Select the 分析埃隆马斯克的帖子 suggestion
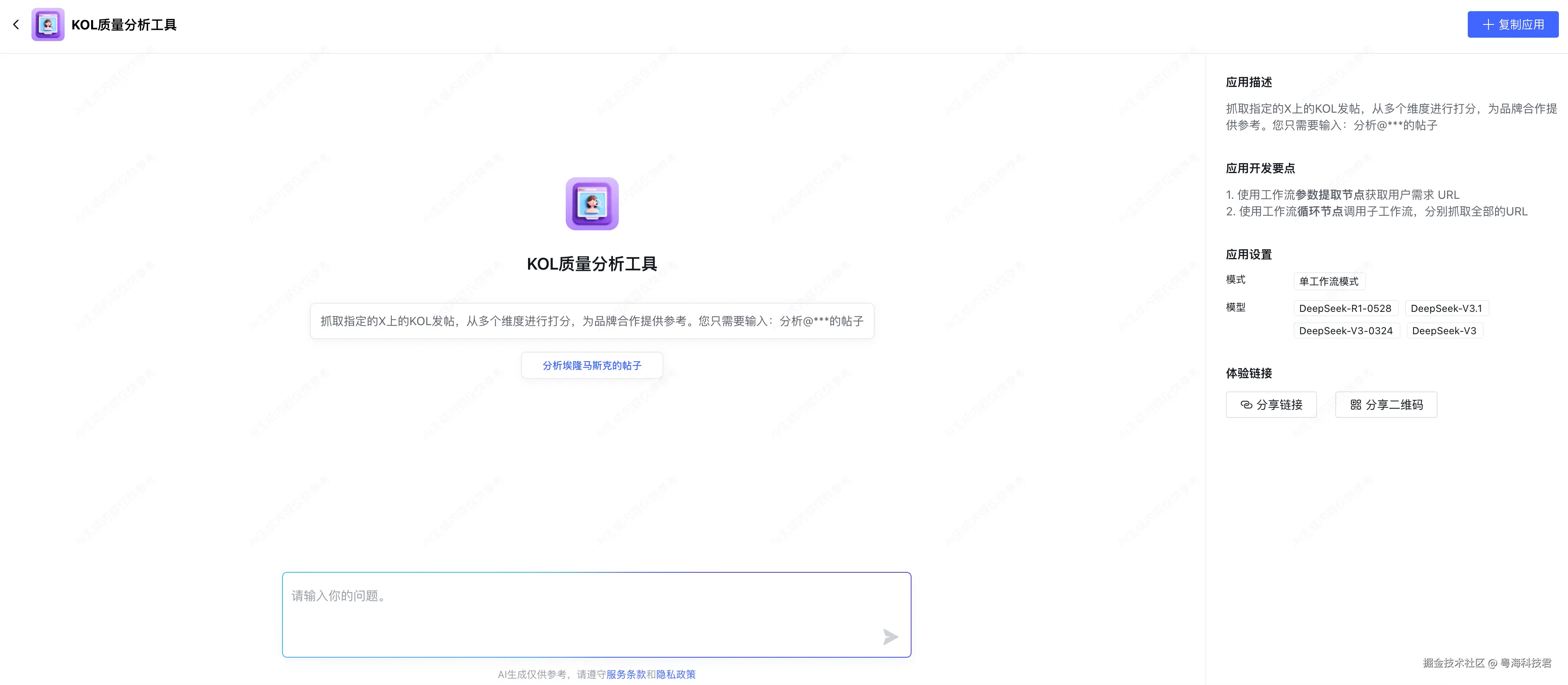 point(592,365)
